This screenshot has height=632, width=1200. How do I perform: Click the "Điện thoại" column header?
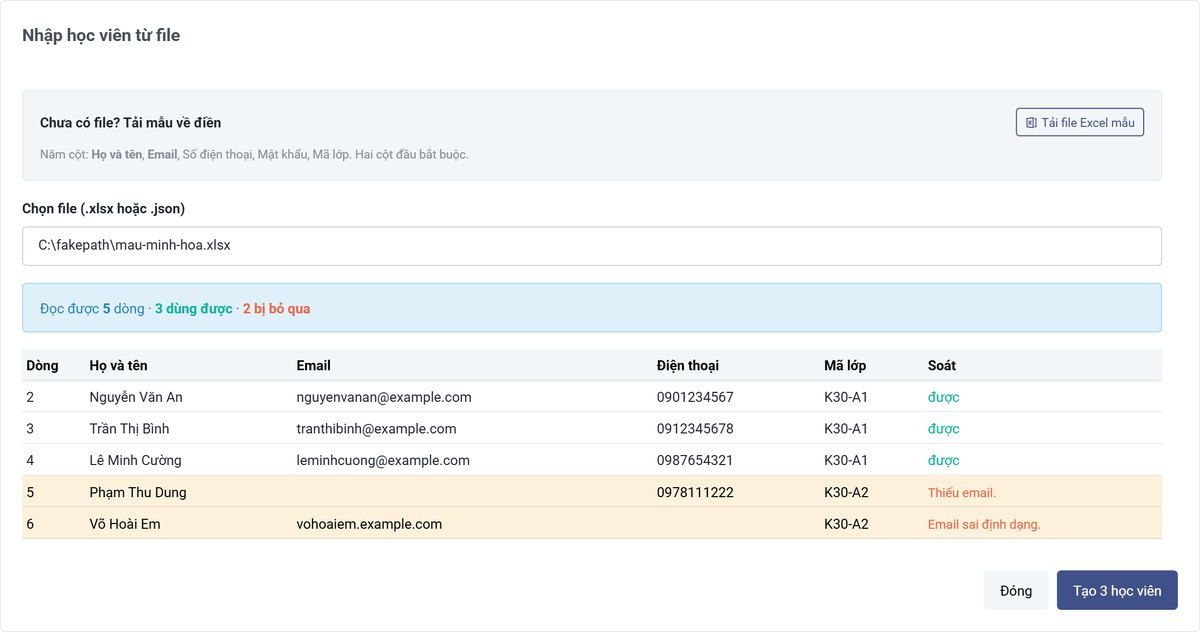(x=688, y=365)
